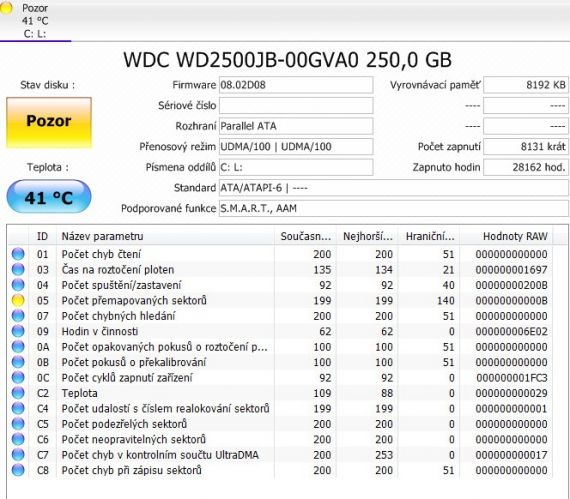Click the blue dot for Čas na roztočení ploten
Viewport: 570px width, 499px height.
18,269
